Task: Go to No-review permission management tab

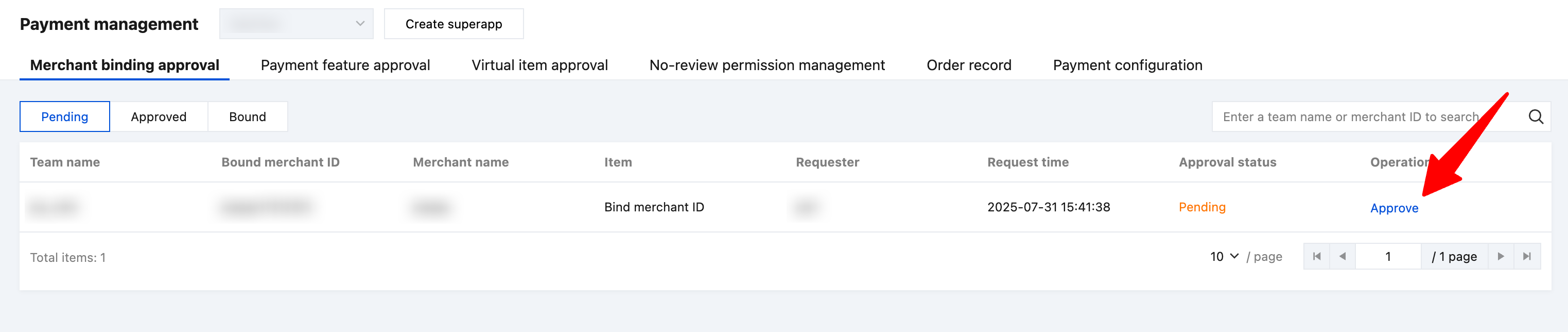Action: (767, 65)
